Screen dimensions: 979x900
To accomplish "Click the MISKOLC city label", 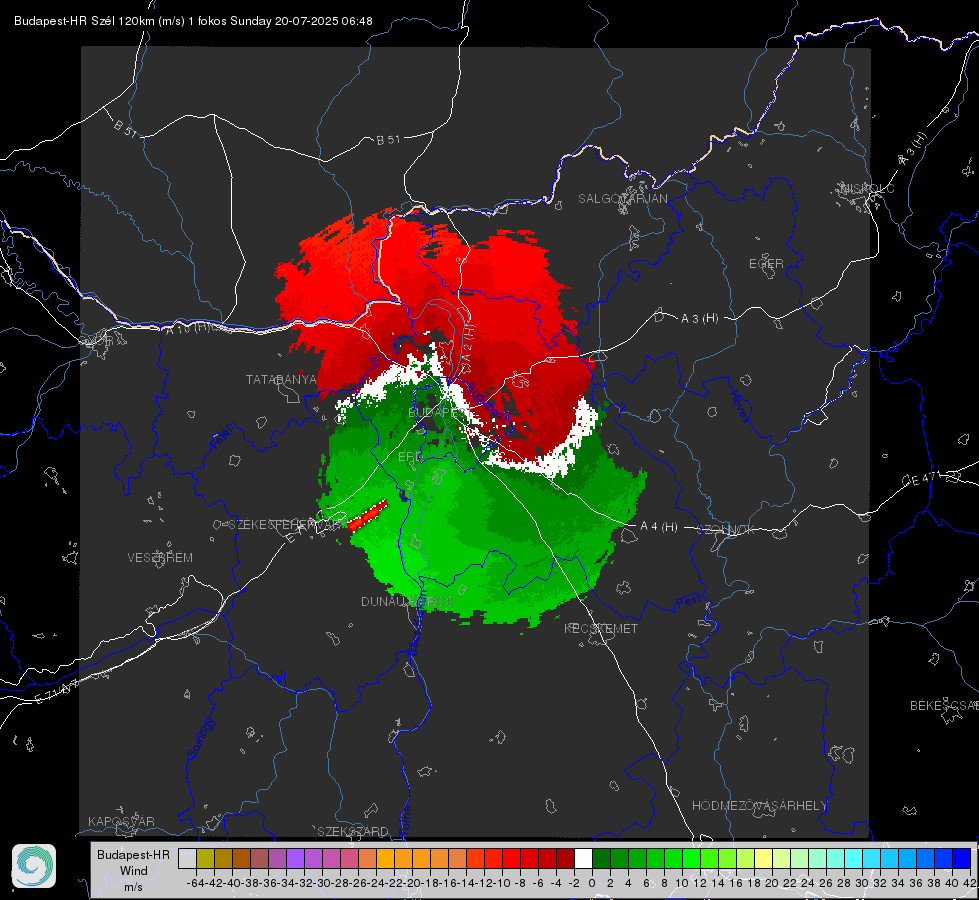I will [x=867, y=188].
